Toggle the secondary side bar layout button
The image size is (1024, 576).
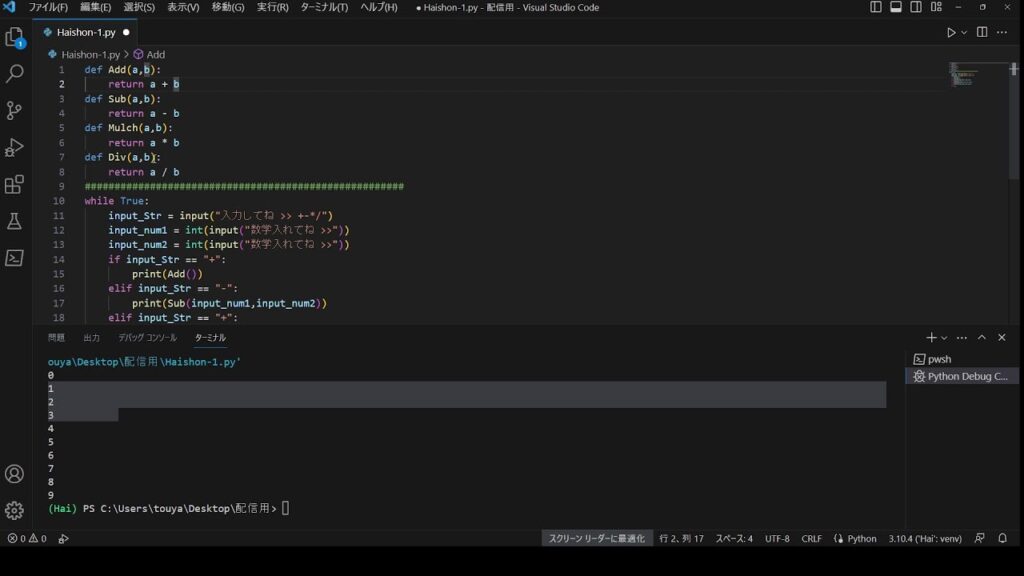point(916,7)
